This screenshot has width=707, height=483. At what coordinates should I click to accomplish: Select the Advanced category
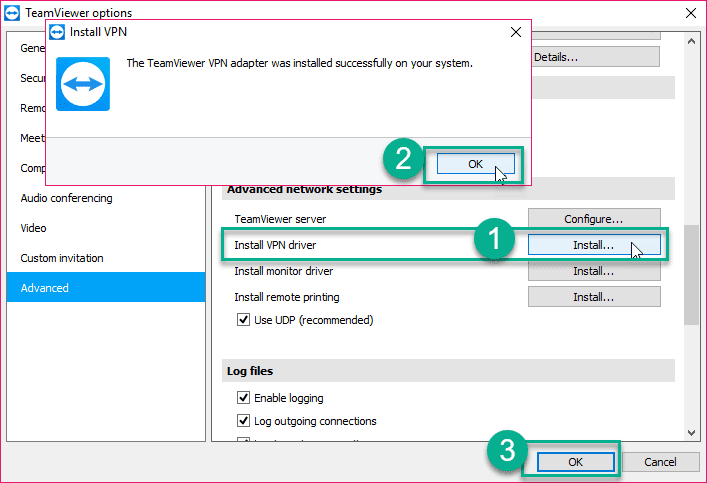[106, 287]
